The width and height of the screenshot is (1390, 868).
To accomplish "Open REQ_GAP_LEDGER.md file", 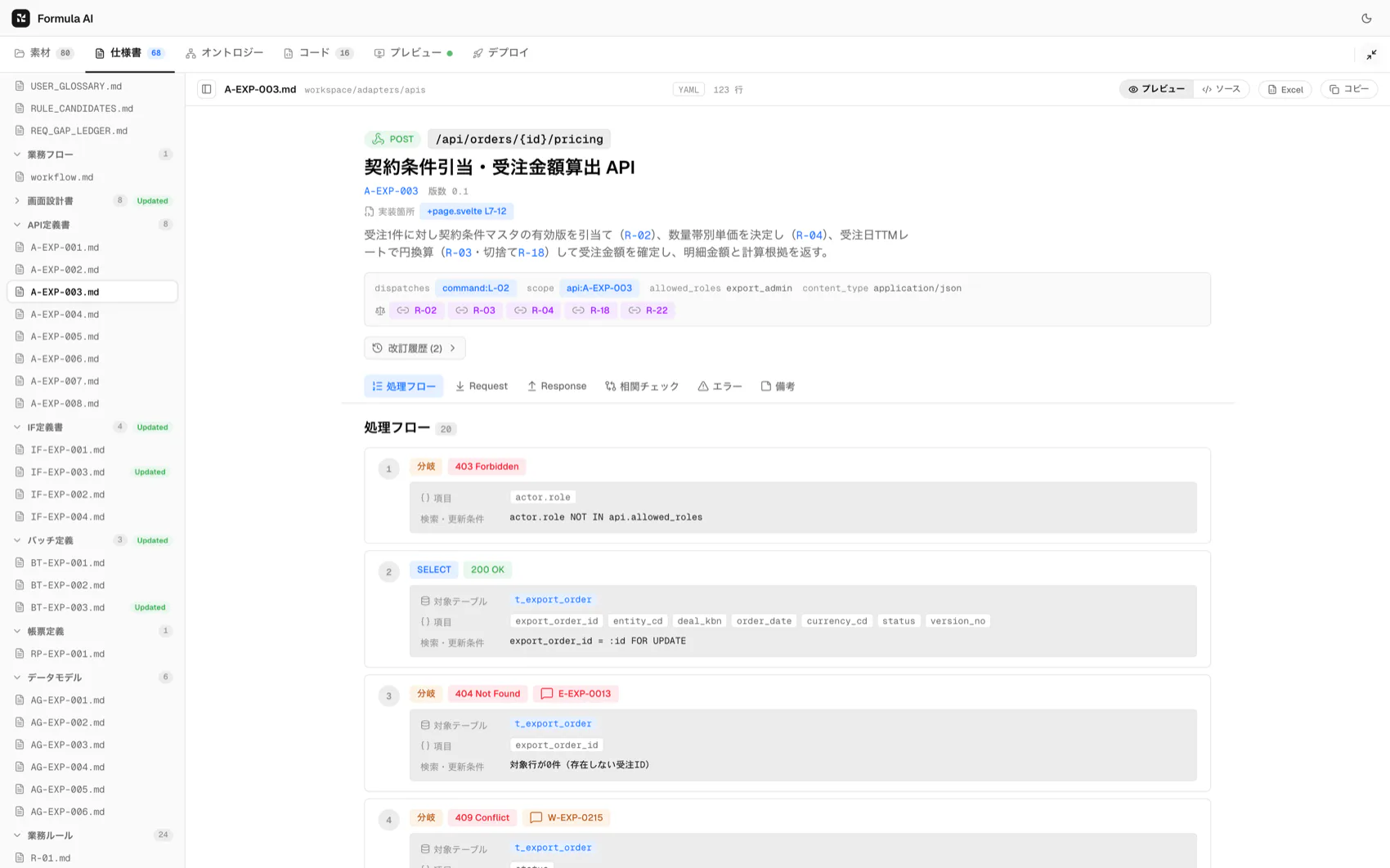I will pyautogui.click(x=92, y=131).
